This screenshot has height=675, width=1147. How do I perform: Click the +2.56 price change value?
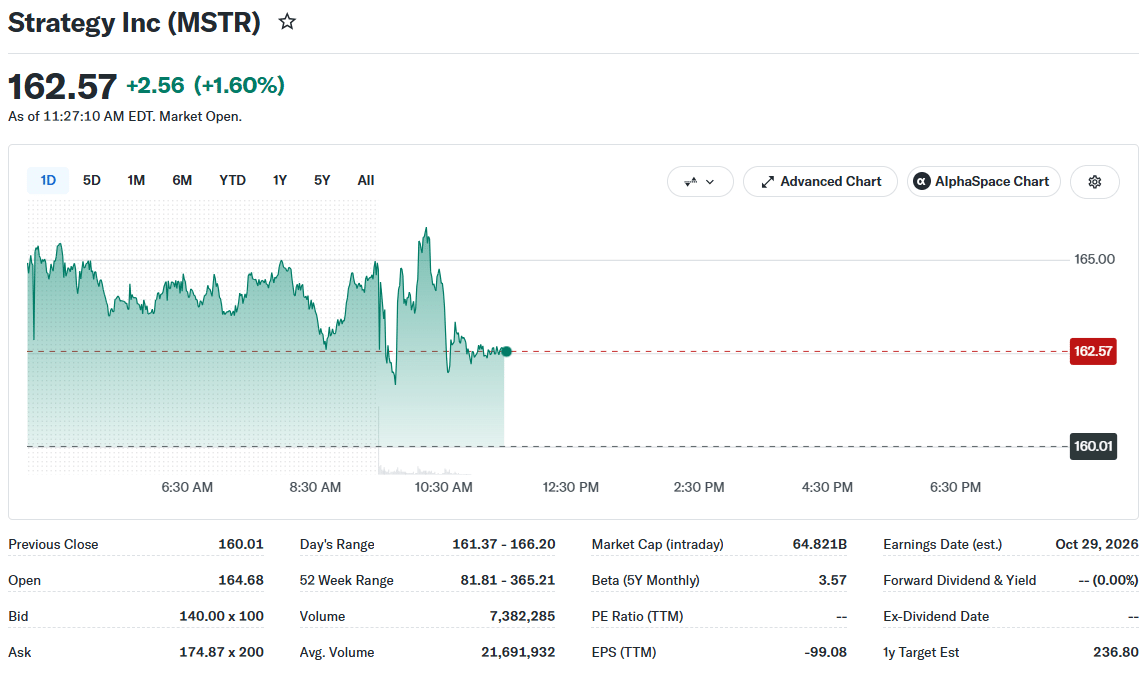[155, 86]
